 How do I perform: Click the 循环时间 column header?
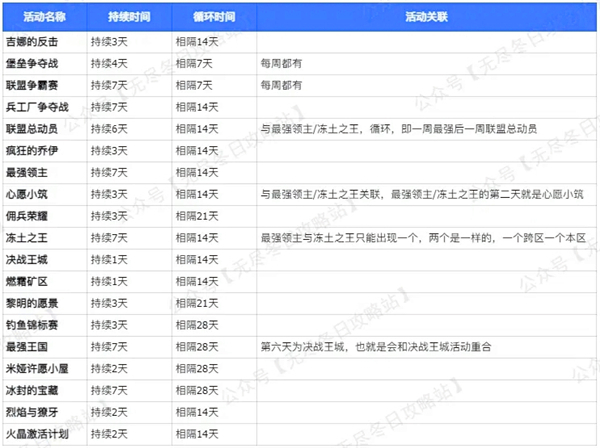214,17
